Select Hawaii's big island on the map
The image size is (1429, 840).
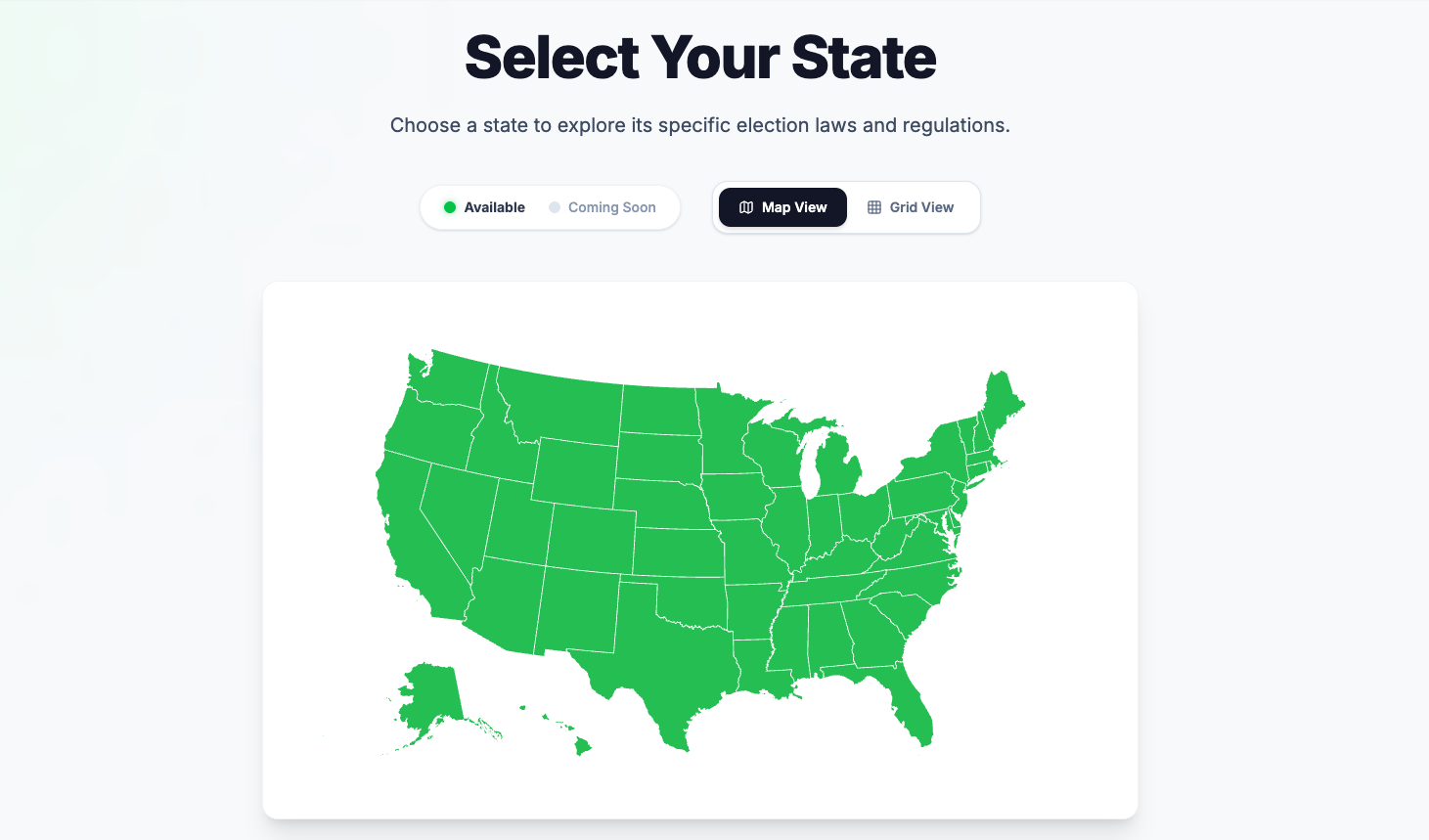[x=583, y=747]
